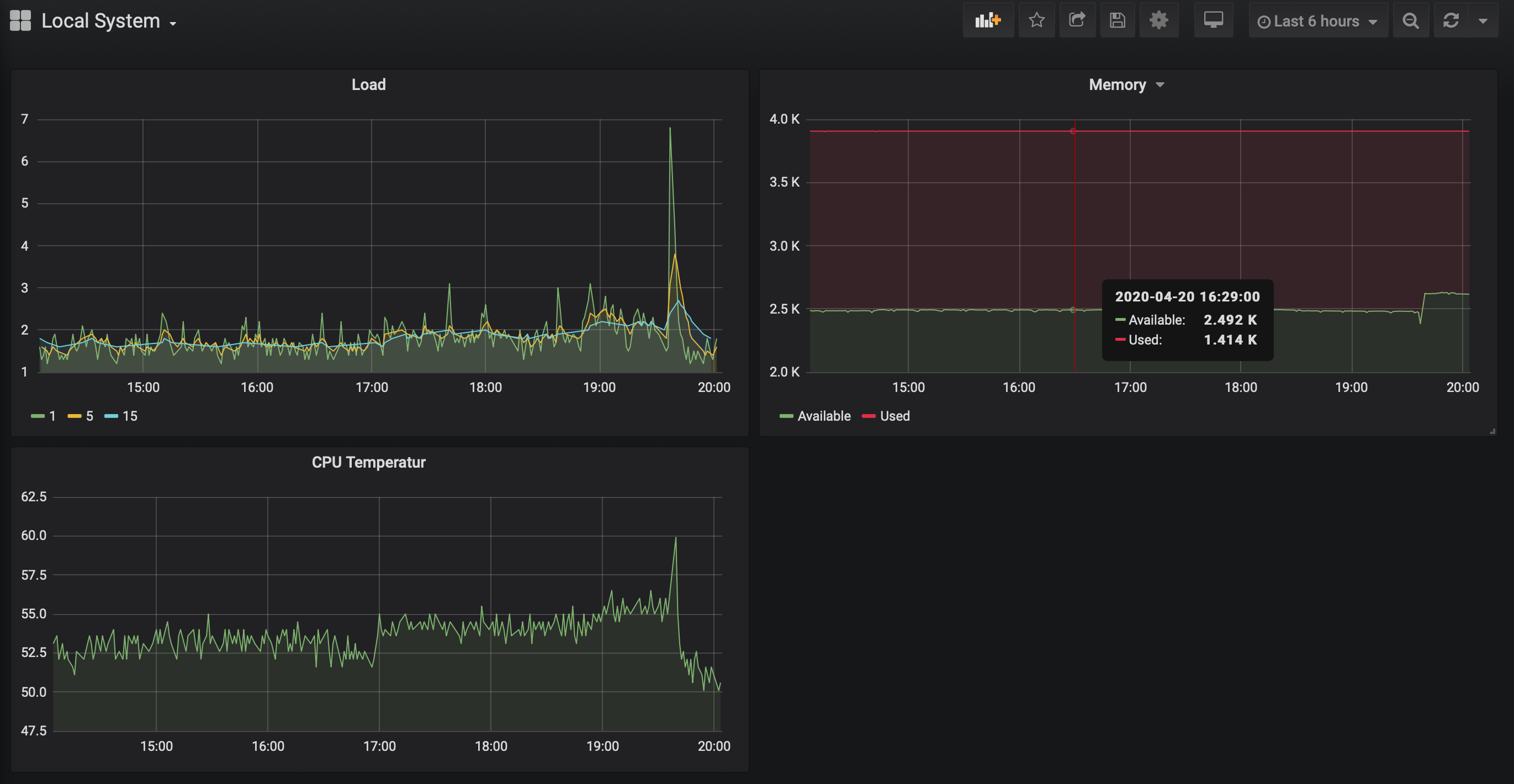
Task: Star this dashboard as favorite
Action: click(1036, 20)
